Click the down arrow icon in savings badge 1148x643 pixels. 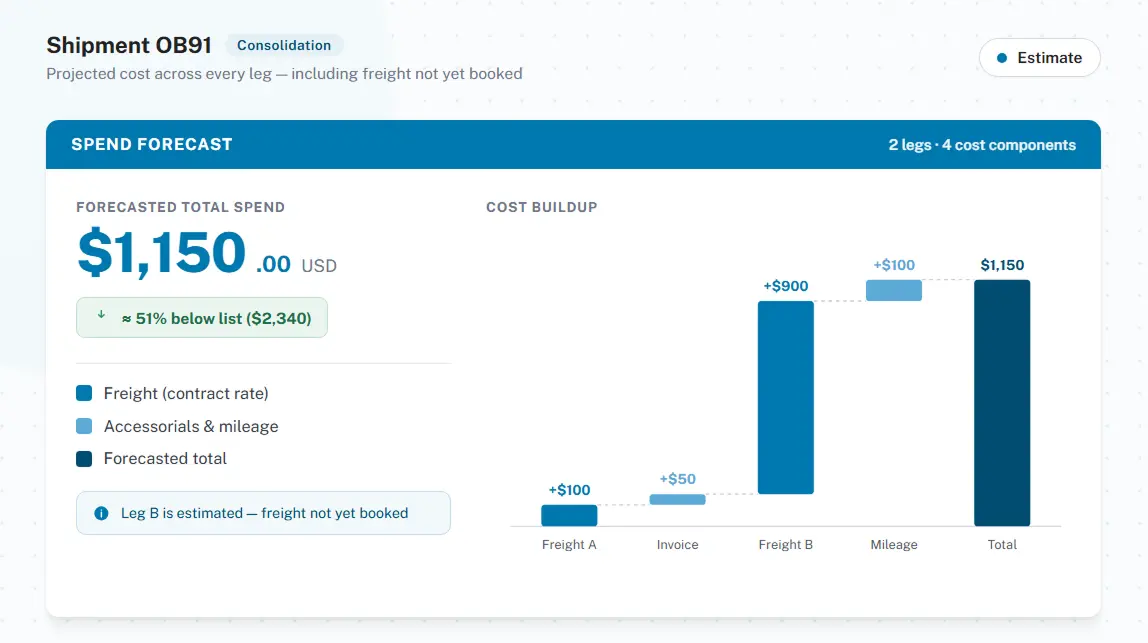(x=101, y=315)
